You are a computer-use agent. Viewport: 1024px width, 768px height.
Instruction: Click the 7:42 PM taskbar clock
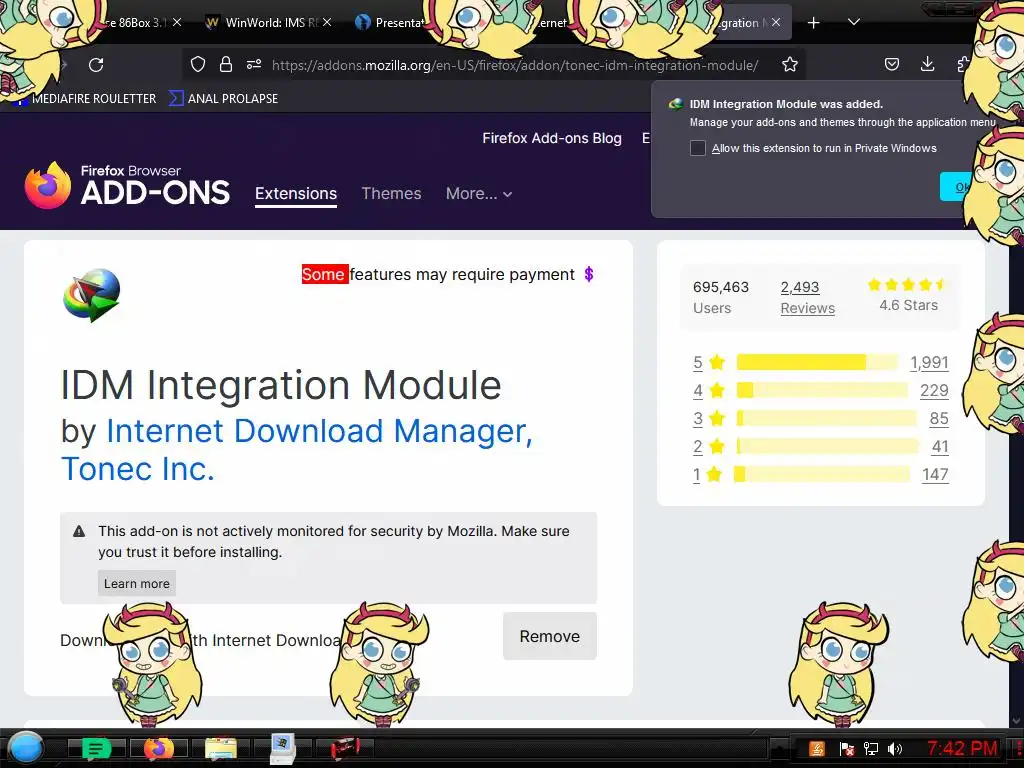[962, 748]
